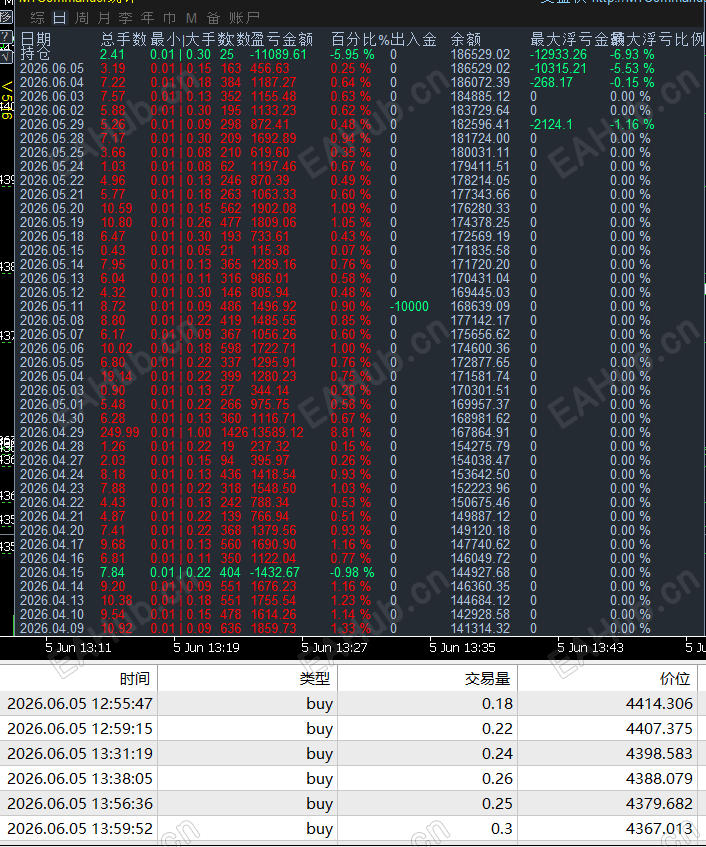Select the 日 daily statistics tab
This screenshot has height=847, width=706.
click(x=59, y=18)
